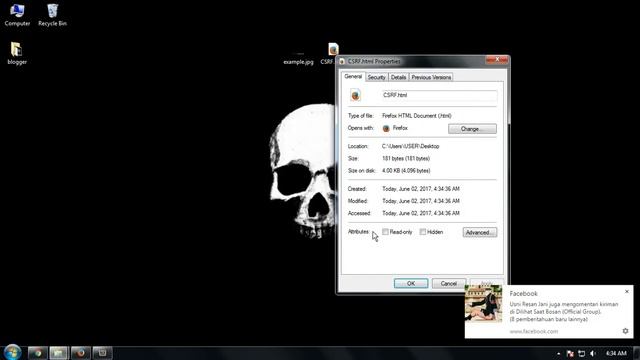640x360 pixels.
Task: Click the Cancel button
Action: (x=449, y=283)
